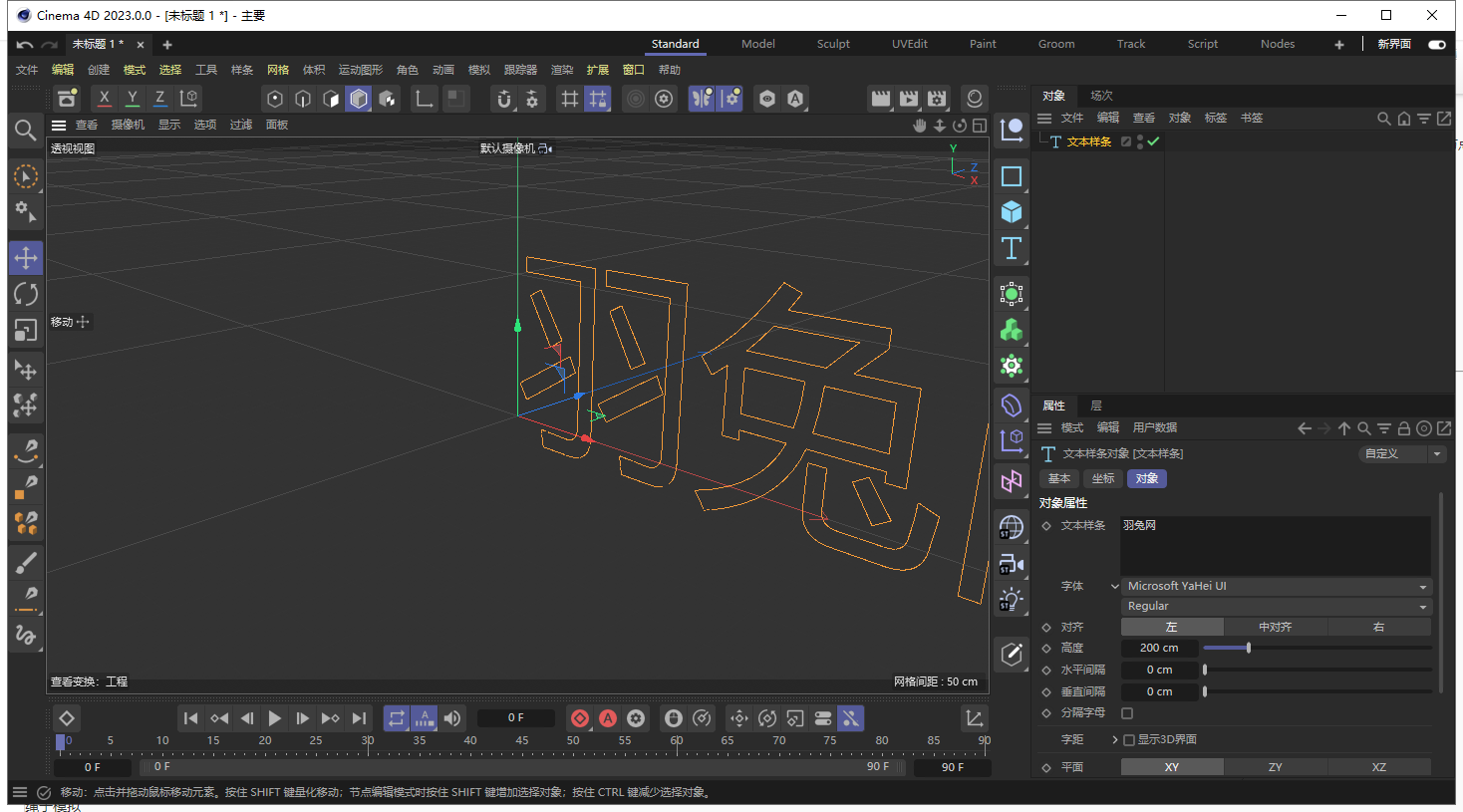
Task: Select the Text spline icon in right sidebar
Action: (x=1011, y=249)
